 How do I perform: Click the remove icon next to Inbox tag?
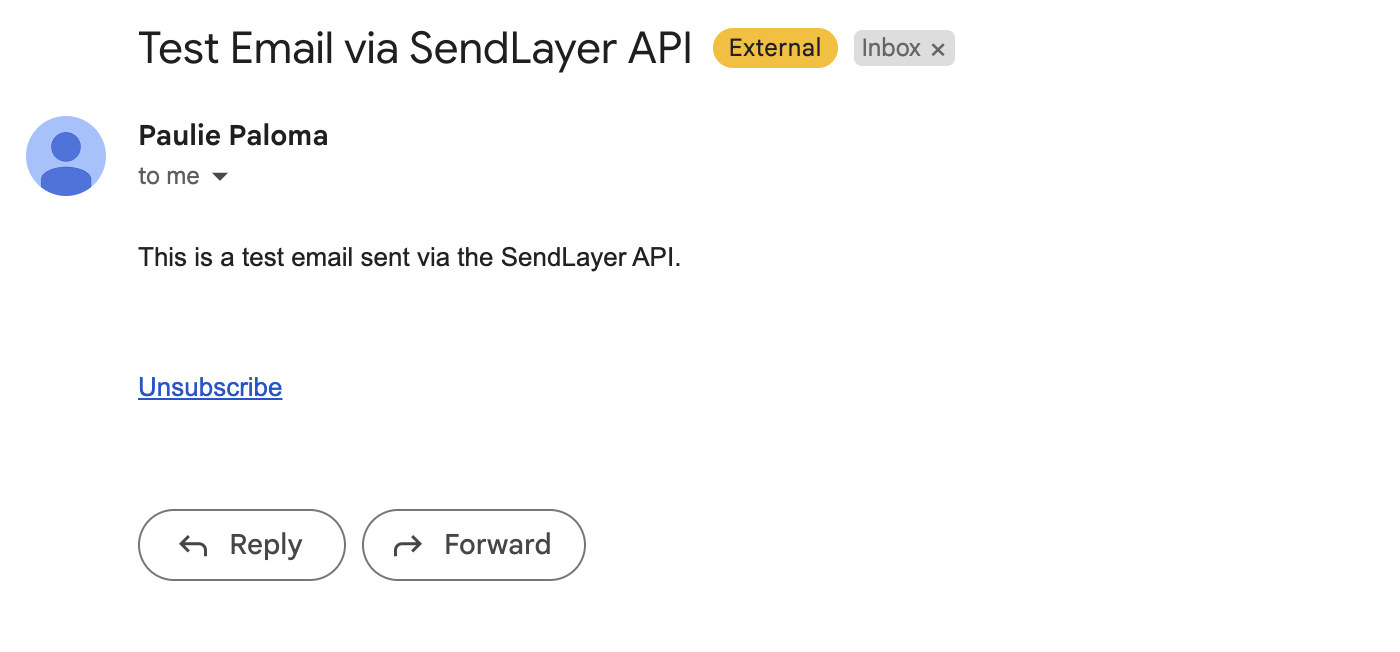[938, 48]
